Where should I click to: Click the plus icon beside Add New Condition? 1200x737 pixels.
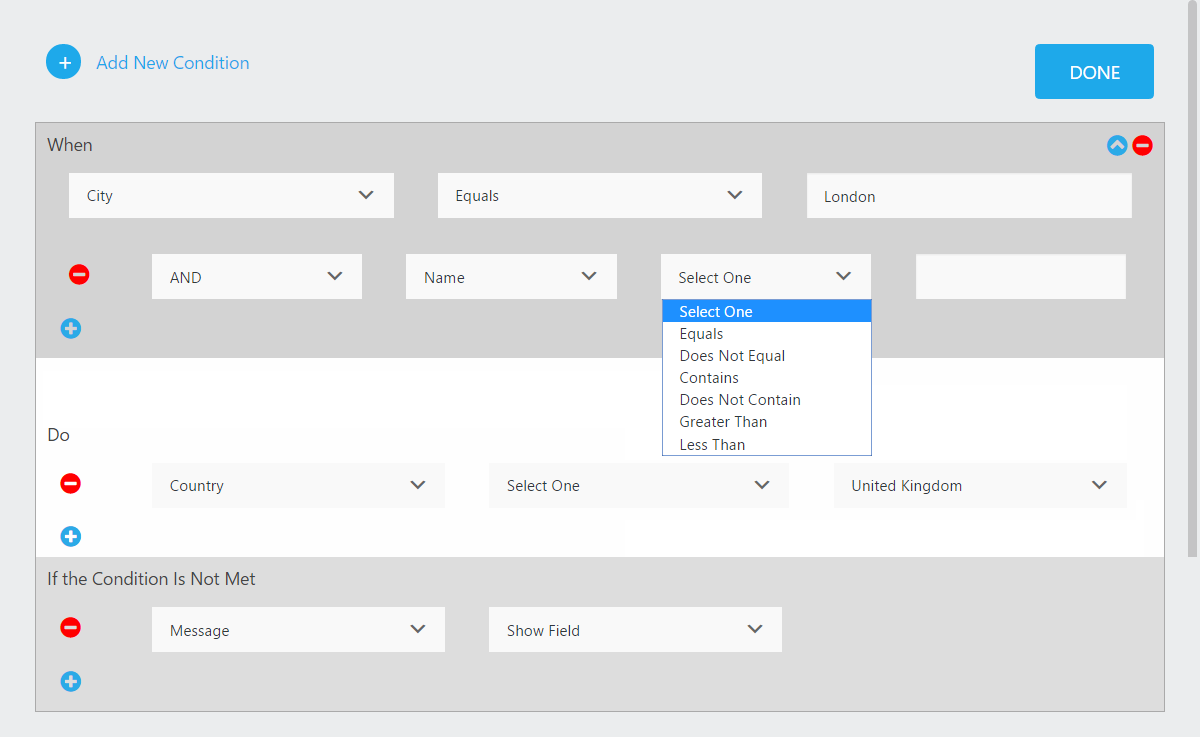point(64,62)
